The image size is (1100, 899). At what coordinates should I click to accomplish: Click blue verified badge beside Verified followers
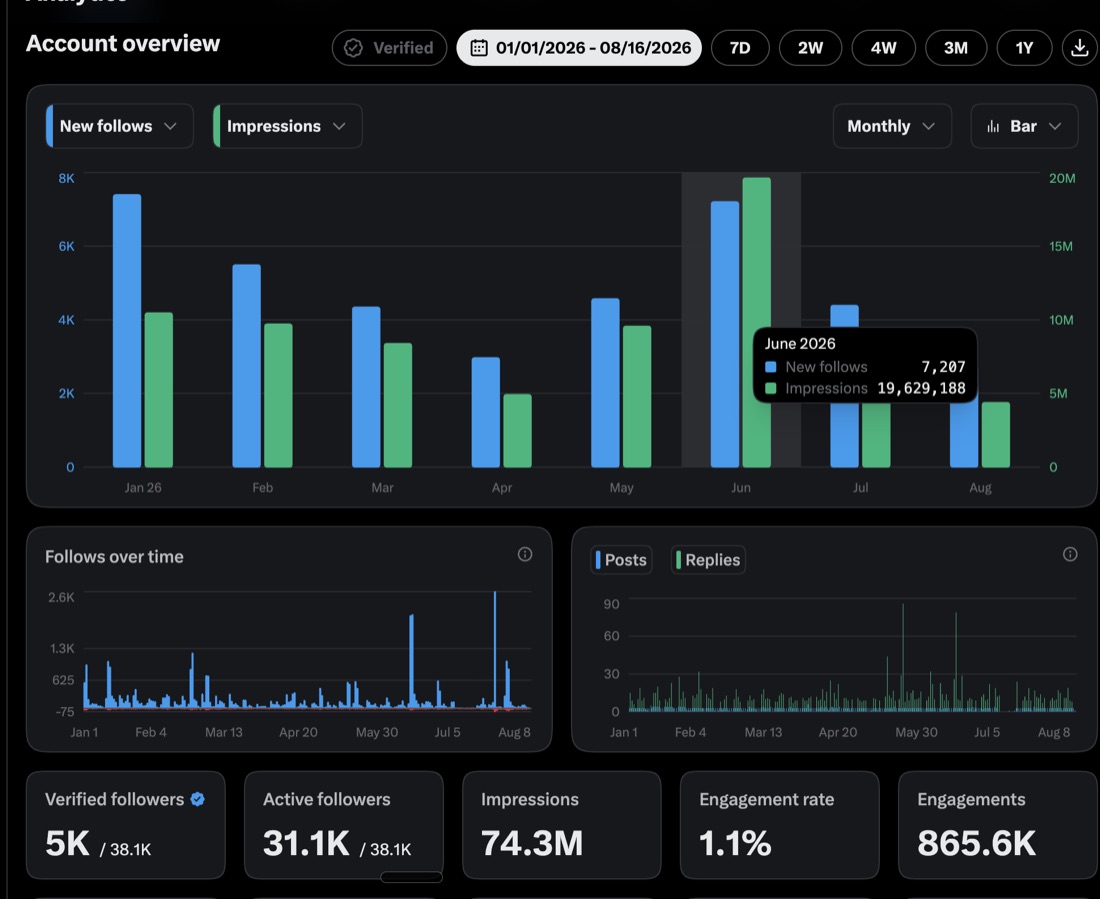[198, 799]
